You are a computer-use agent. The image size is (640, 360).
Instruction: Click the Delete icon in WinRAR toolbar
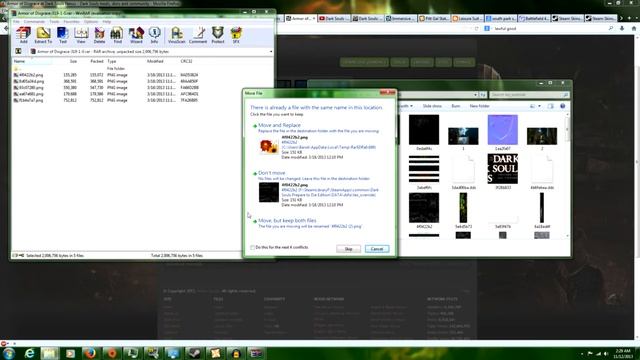(x=99, y=35)
